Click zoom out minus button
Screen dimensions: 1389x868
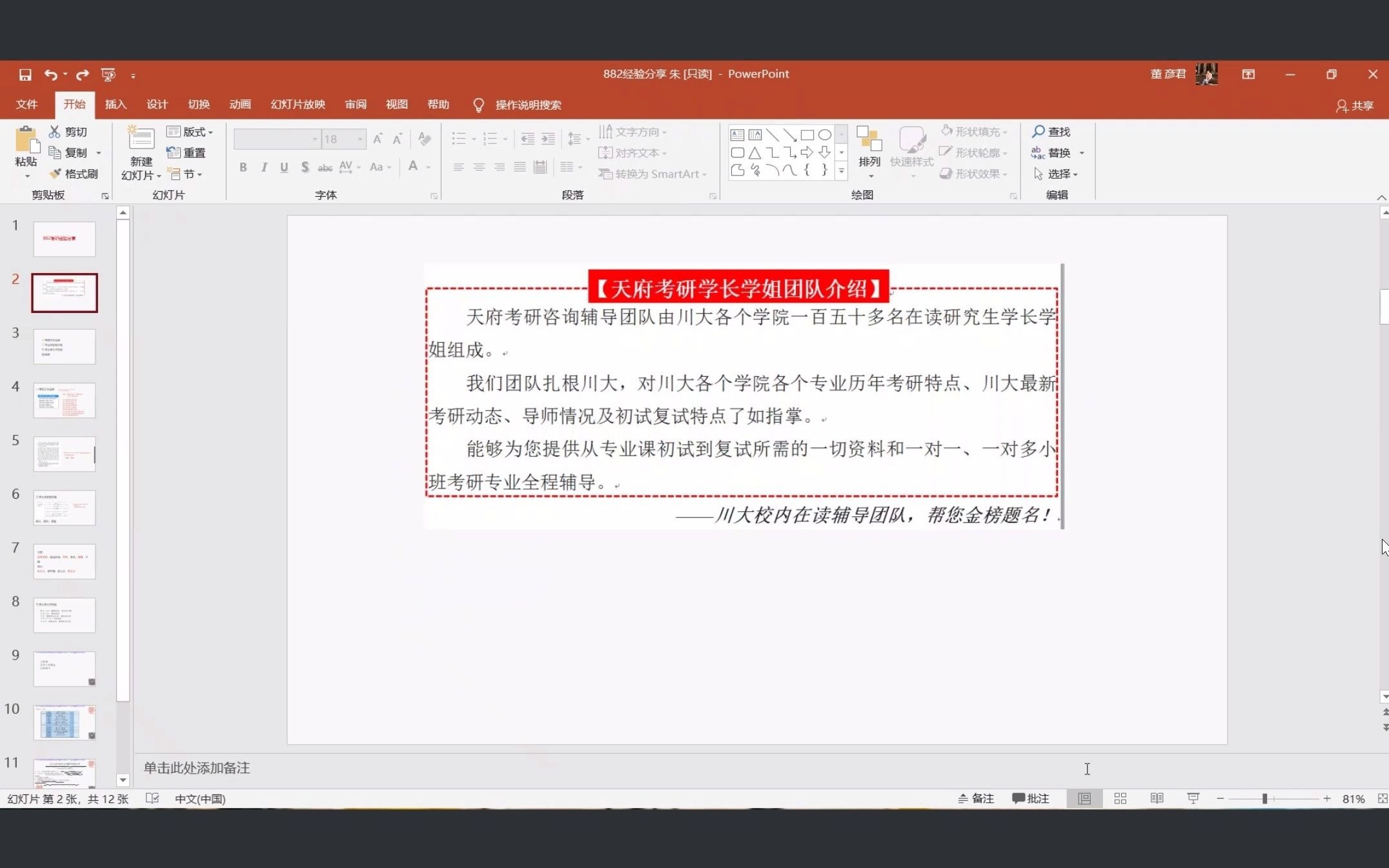point(1220,799)
